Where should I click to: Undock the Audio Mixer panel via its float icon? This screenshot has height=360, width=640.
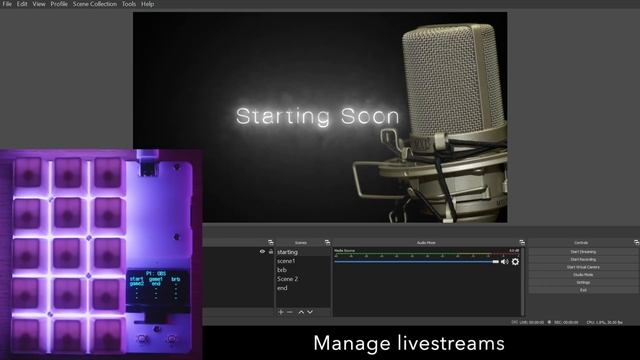click(522, 242)
